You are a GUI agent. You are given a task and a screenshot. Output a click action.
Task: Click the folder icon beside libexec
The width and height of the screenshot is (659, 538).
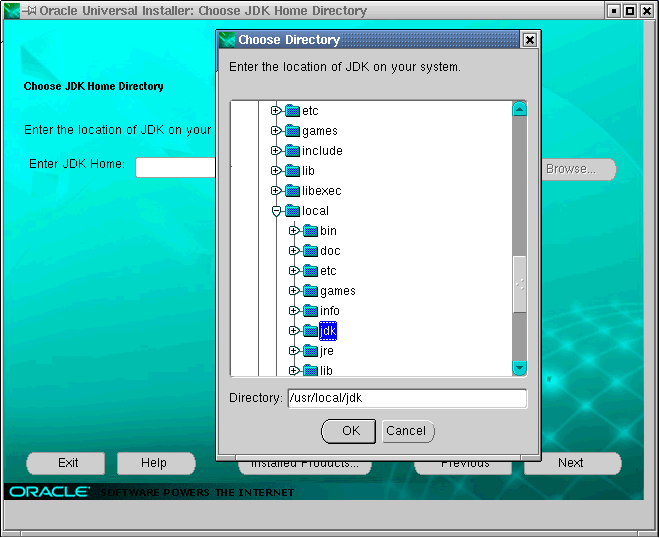(x=292, y=190)
